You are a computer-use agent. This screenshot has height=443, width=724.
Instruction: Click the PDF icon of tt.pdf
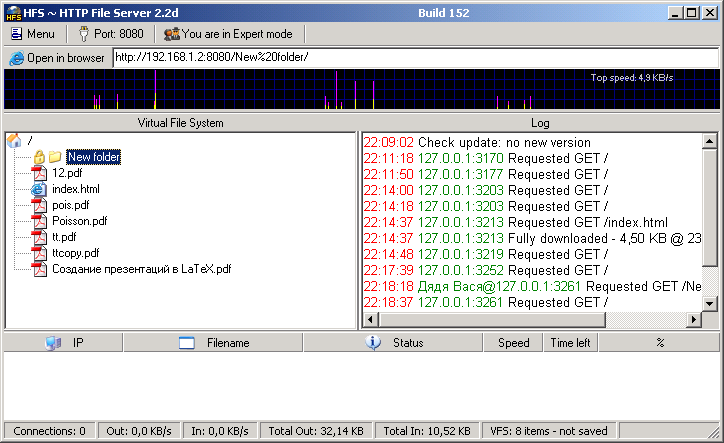(39, 237)
